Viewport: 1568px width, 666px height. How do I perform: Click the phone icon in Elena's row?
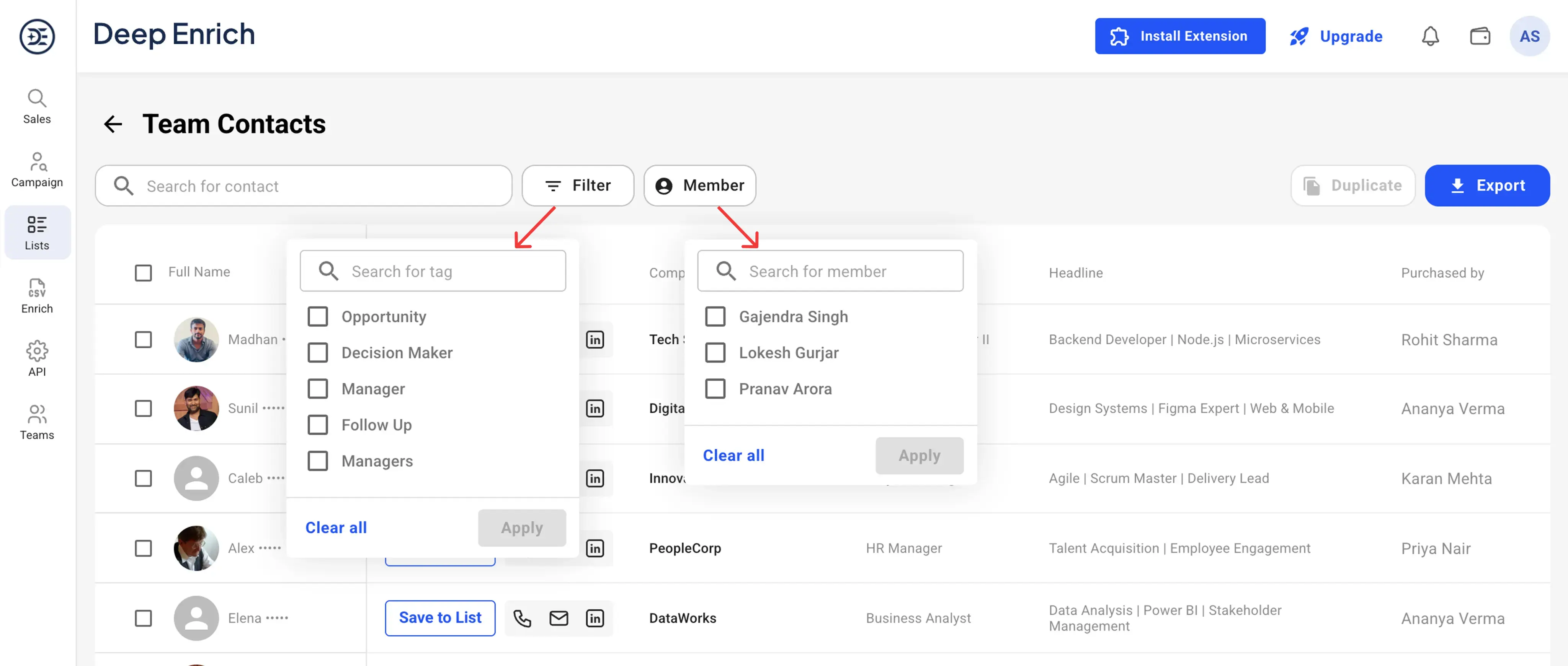coord(522,618)
